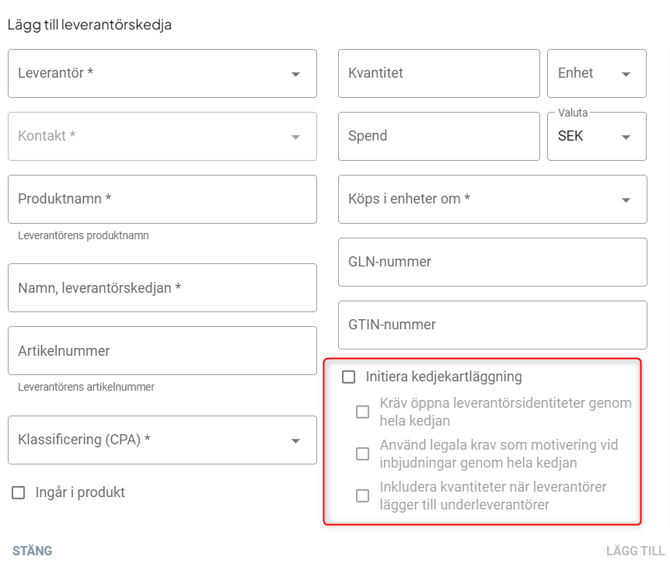
Task: Focus the GLN-nummer field
Action: point(492,262)
